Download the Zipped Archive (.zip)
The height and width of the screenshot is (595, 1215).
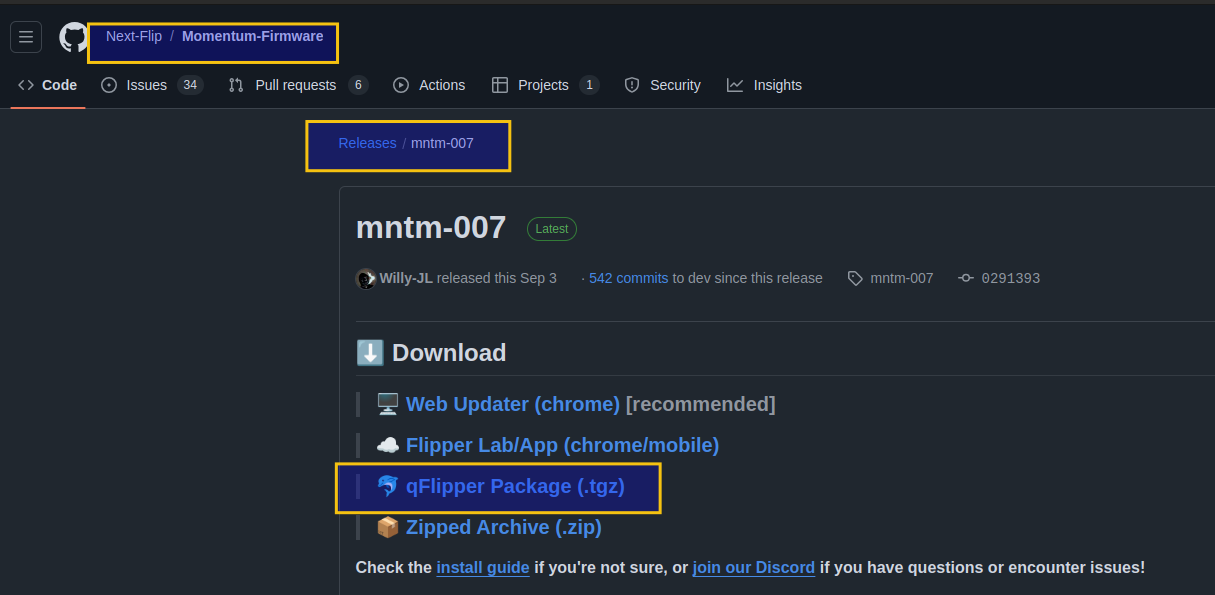[x=504, y=527]
